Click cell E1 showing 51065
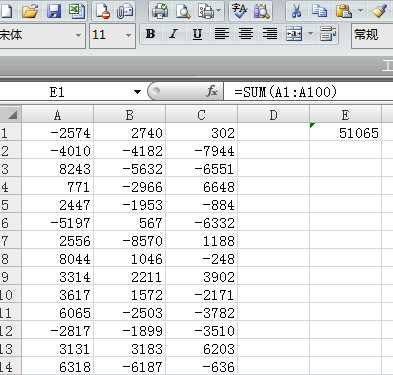Image resolution: width=393 pixels, height=375 pixels. [x=345, y=133]
